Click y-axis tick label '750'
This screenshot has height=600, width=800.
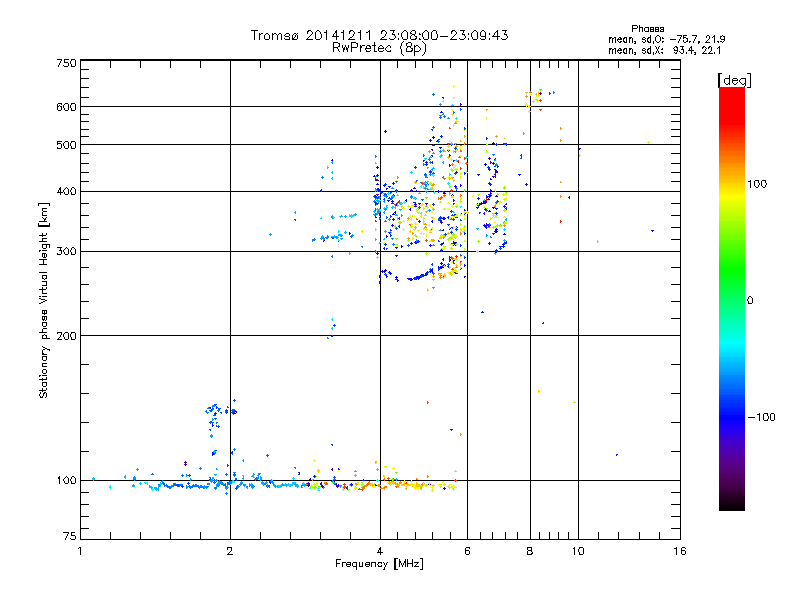click(x=66, y=63)
